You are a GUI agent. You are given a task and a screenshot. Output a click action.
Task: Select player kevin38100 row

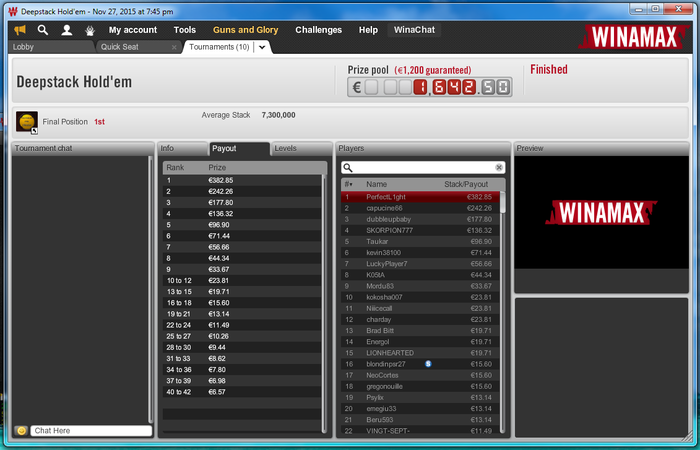click(420, 253)
